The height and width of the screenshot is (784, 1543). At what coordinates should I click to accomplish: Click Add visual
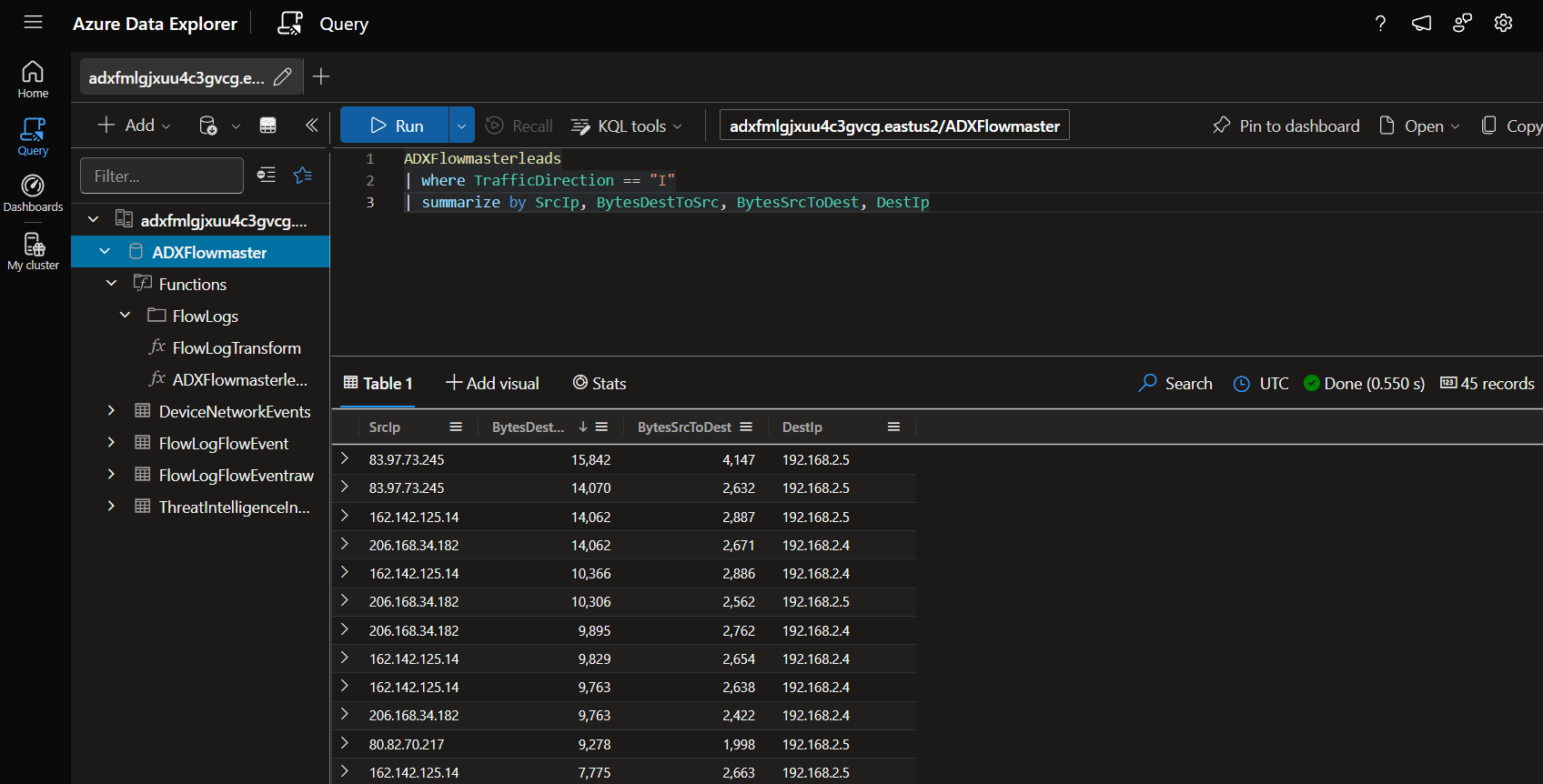(x=492, y=383)
